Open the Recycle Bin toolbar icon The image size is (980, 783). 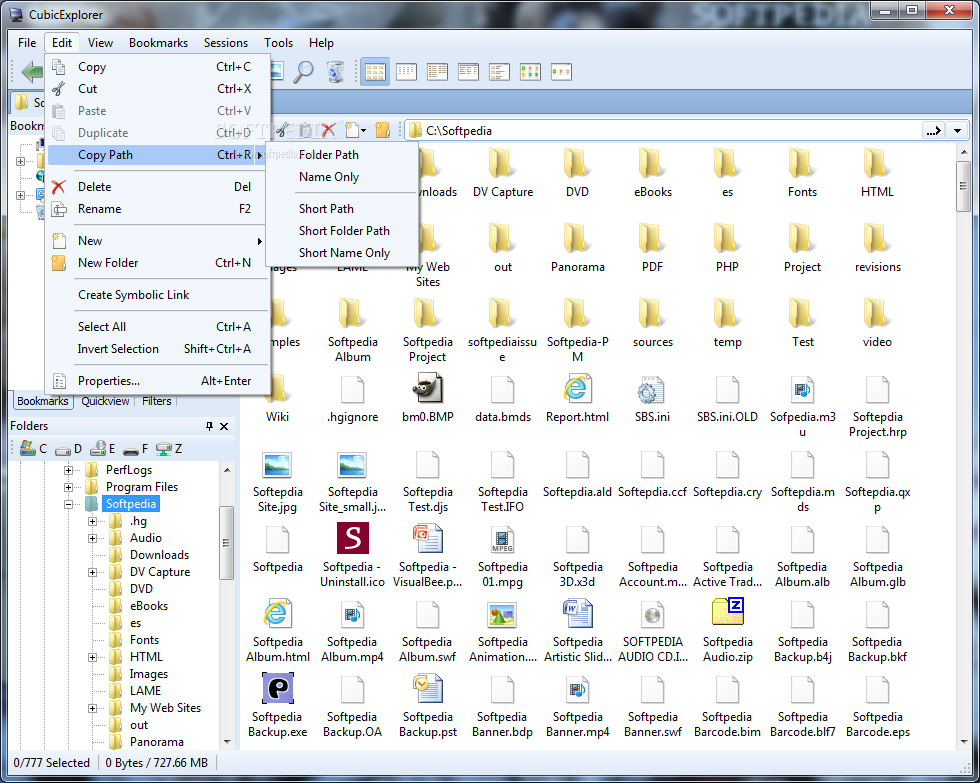point(336,72)
